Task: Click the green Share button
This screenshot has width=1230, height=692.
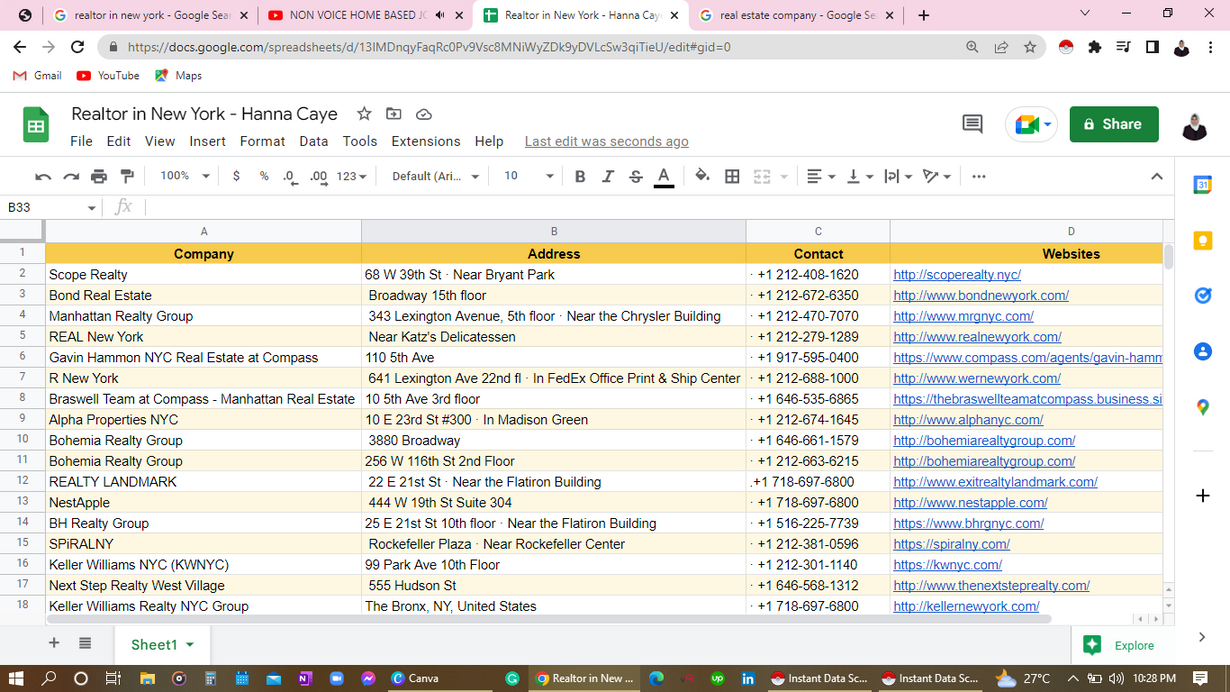Action: click(x=1113, y=124)
